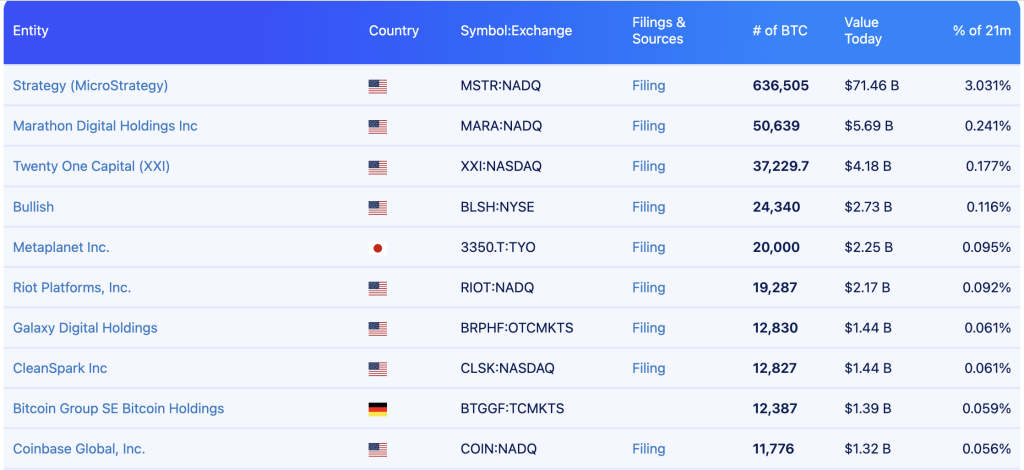Open Bitcoin Group SE Bitcoin Holdings link
This screenshot has height=470, width=1024.
click(118, 409)
